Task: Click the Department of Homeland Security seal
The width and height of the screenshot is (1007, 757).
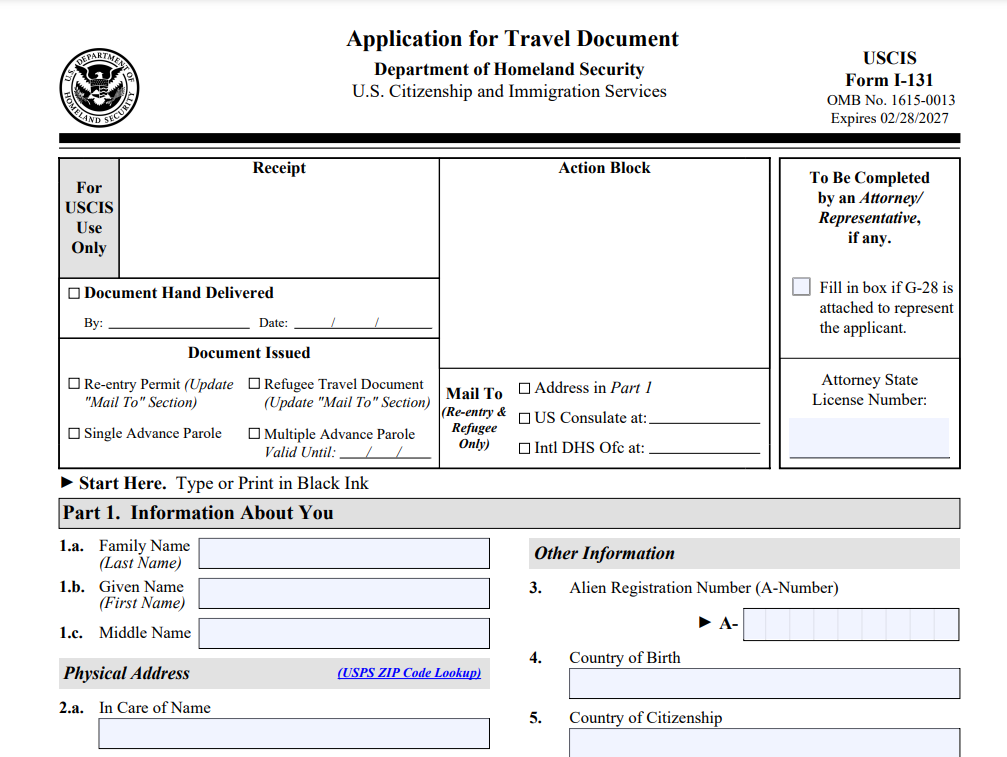Action: coord(100,87)
